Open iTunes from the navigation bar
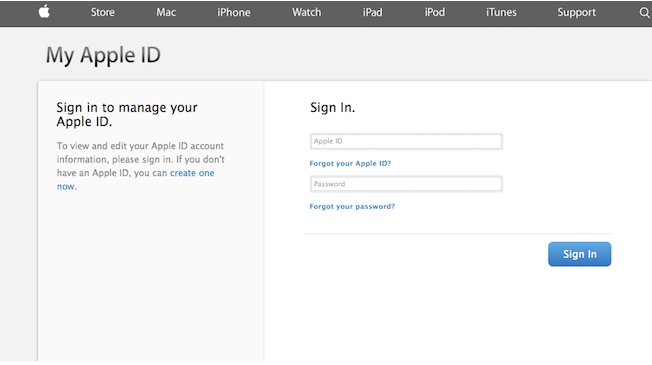 tap(501, 12)
